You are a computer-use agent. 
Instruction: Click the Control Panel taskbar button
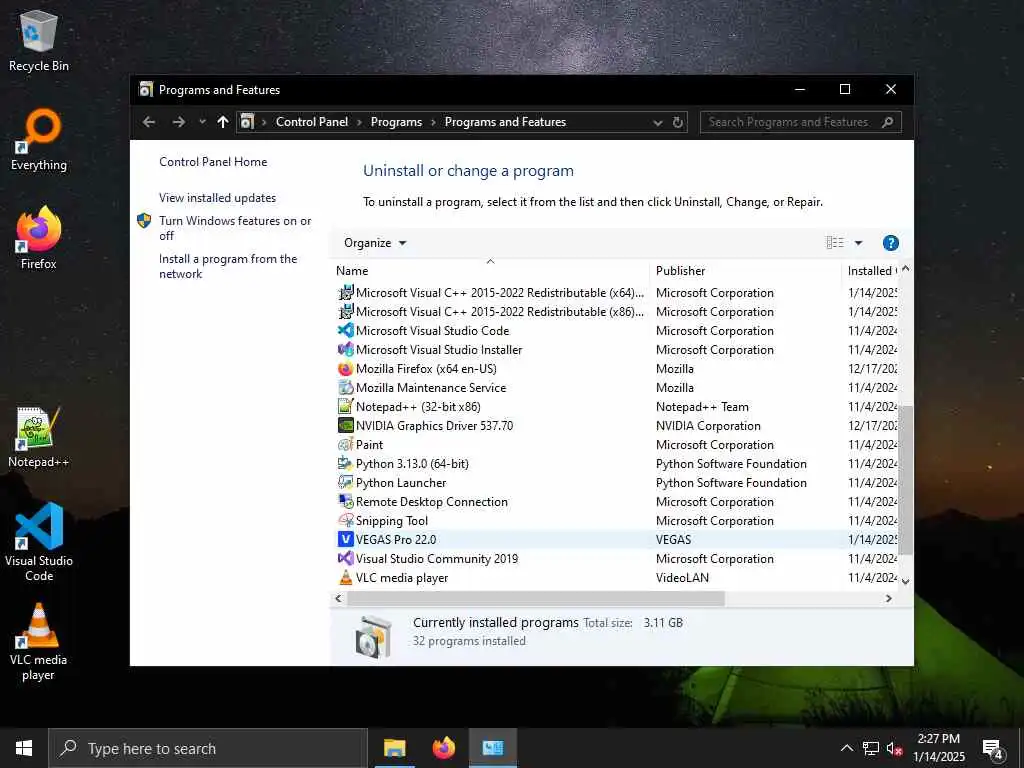(x=493, y=748)
